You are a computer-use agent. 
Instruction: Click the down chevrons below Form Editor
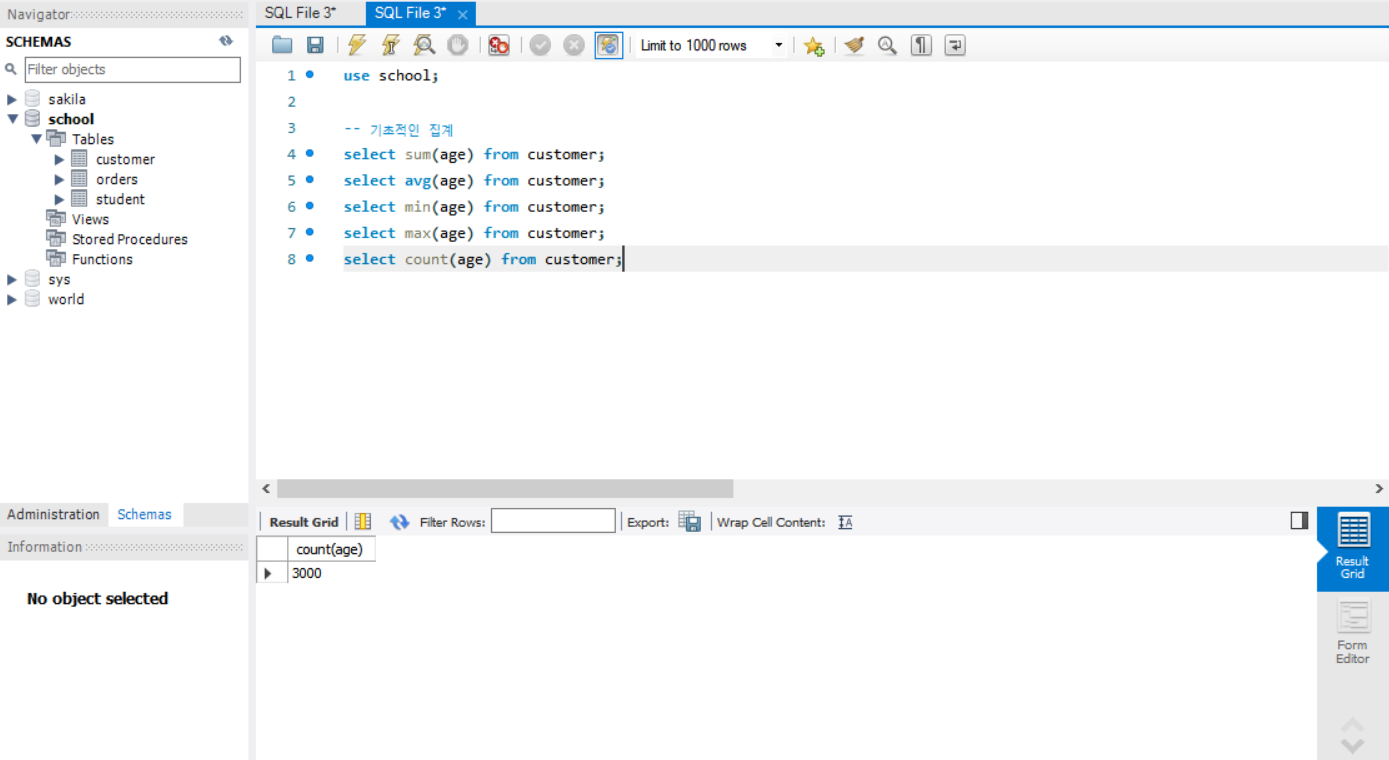pyautogui.click(x=1352, y=745)
